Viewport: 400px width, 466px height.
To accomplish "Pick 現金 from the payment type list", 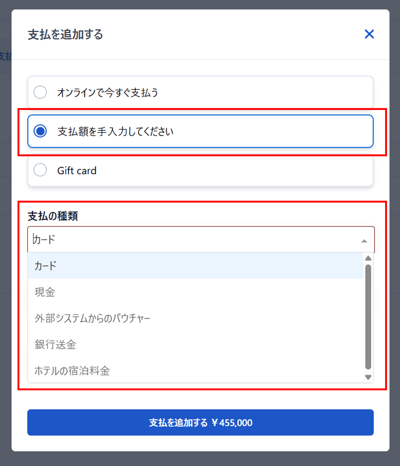I will [196, 292].
